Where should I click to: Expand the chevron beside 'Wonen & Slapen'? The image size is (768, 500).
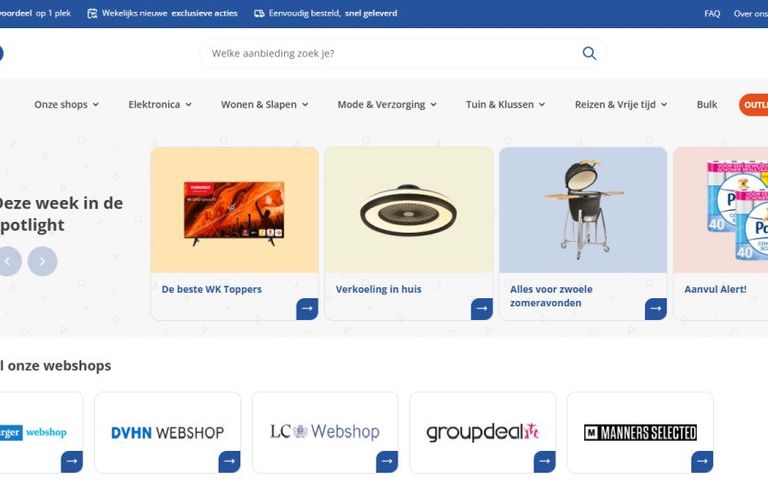coord(305,105)
